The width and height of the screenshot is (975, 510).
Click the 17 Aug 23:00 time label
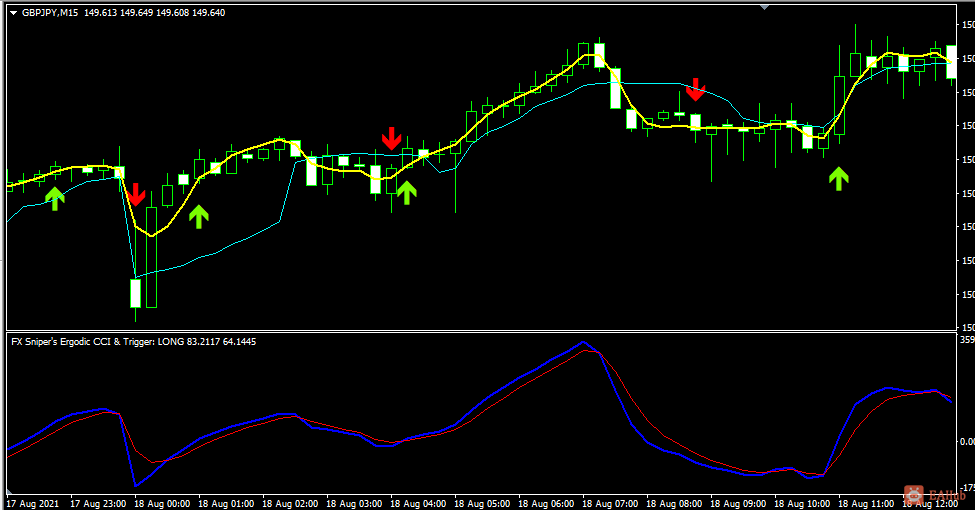pyautogui.click(x=98, y=503)
